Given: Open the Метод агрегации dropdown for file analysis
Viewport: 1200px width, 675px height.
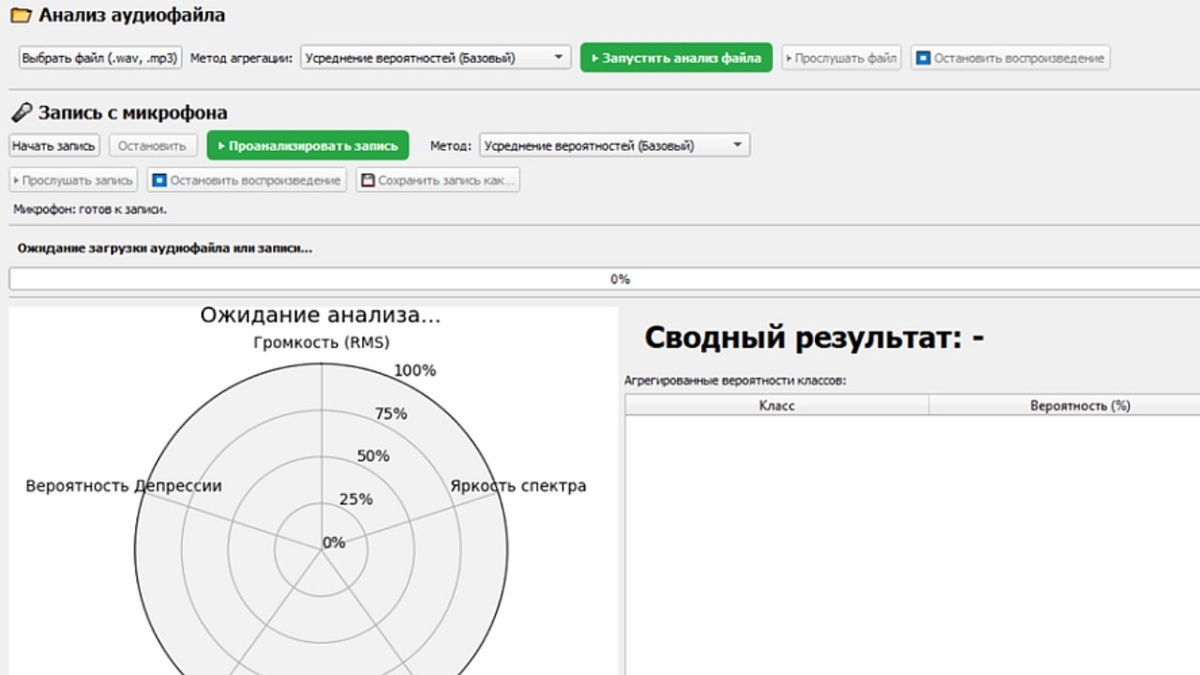Looking at the screenshot, I should [436, 58].
